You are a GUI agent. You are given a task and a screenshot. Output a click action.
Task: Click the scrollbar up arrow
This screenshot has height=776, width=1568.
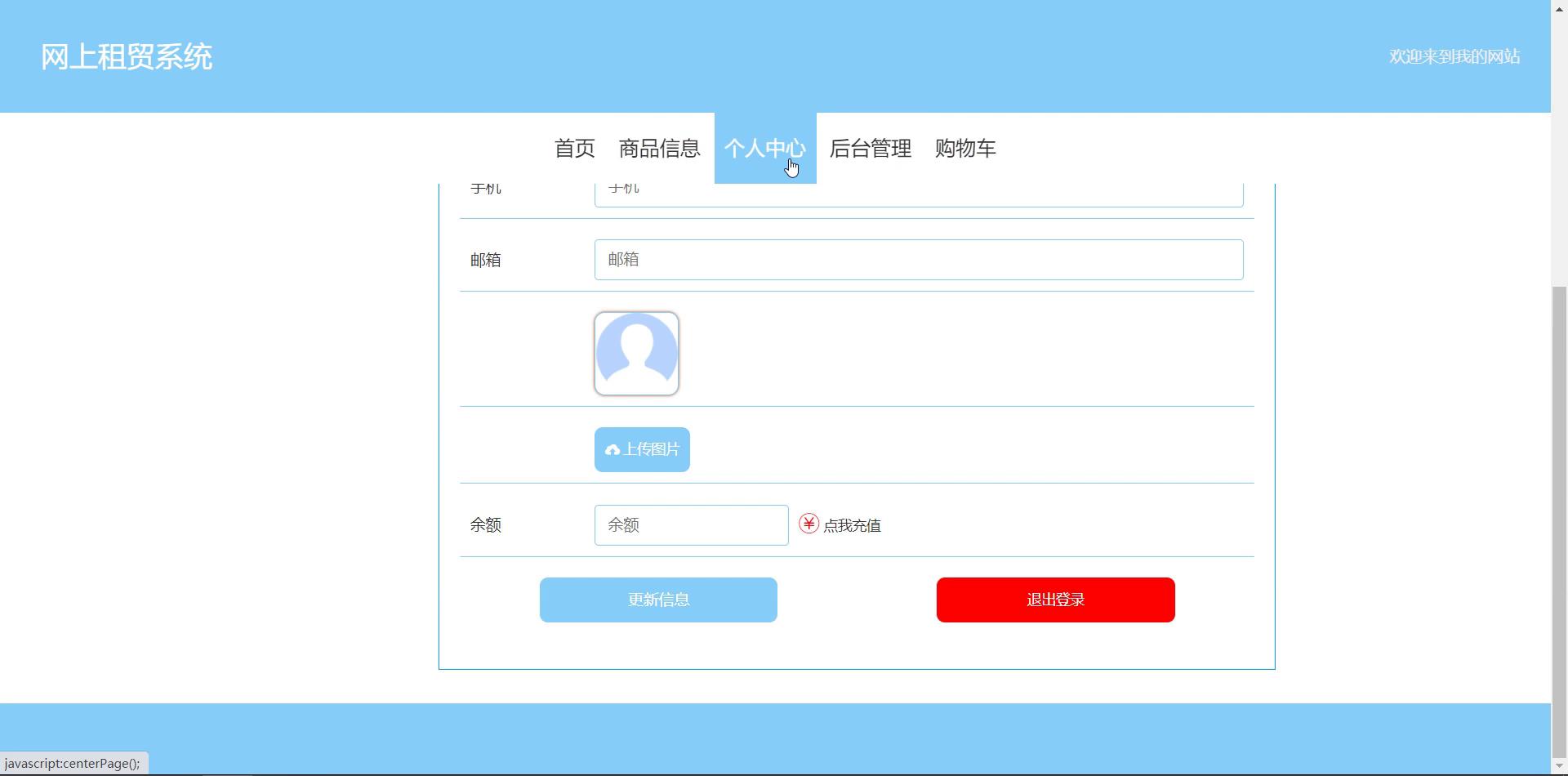[1559, 7]
